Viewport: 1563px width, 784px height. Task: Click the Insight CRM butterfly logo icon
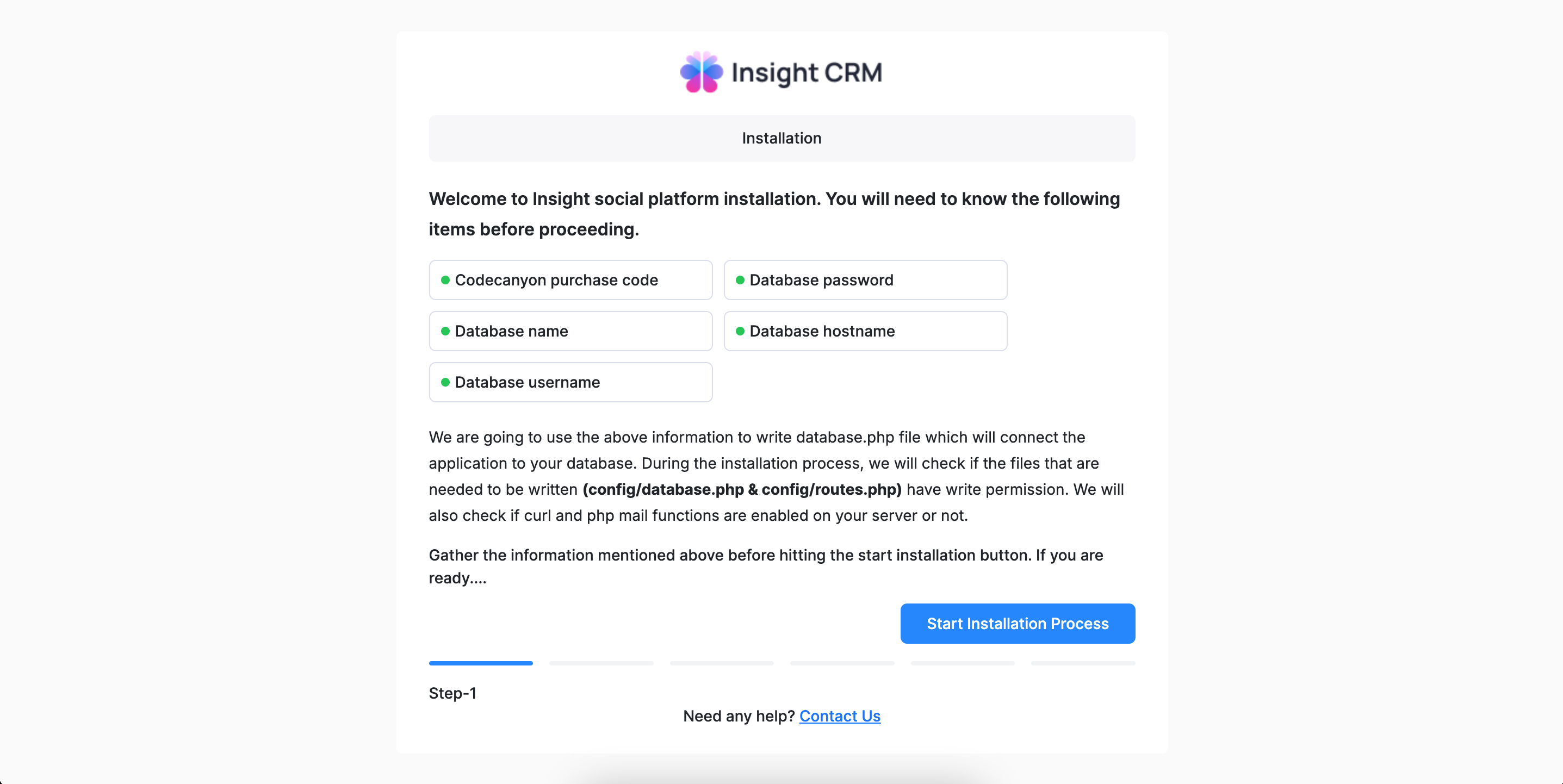click(x=702, y=72)
